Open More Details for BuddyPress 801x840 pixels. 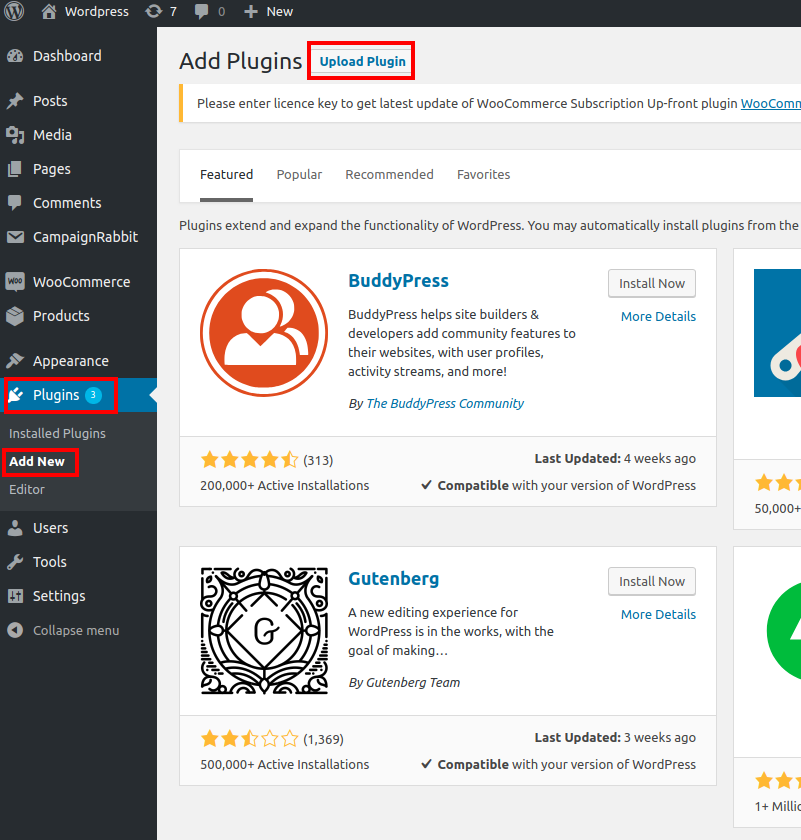point(658,317)
